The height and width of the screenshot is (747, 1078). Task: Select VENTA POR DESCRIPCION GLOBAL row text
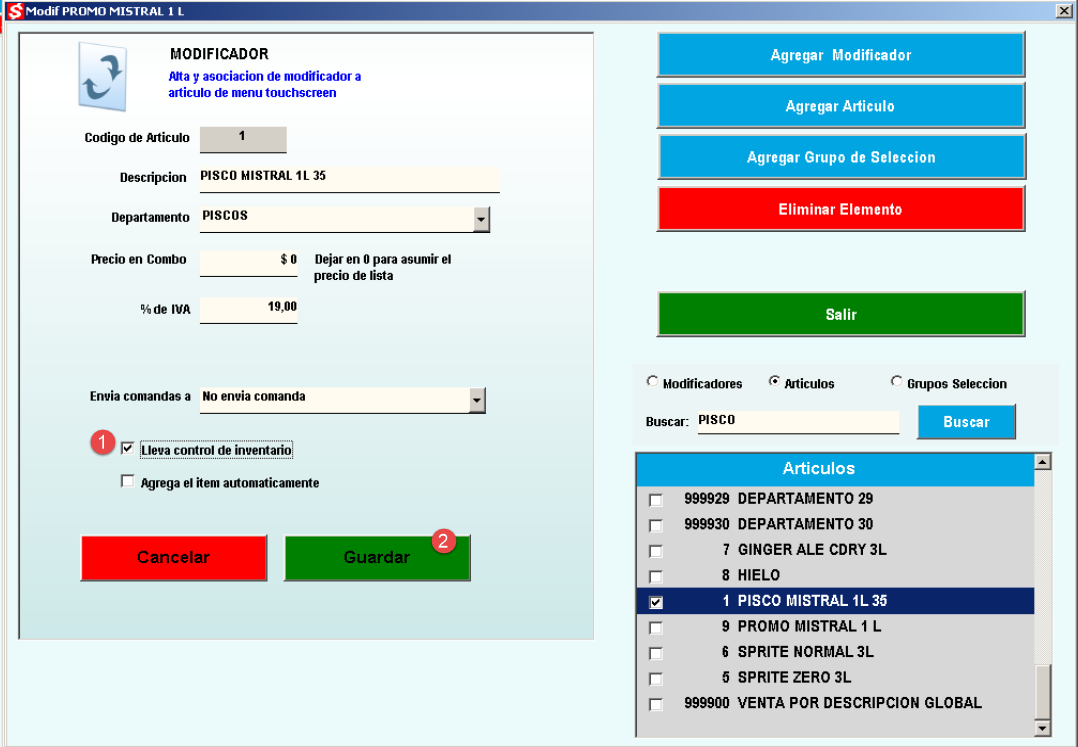click(x=859, y=702)
